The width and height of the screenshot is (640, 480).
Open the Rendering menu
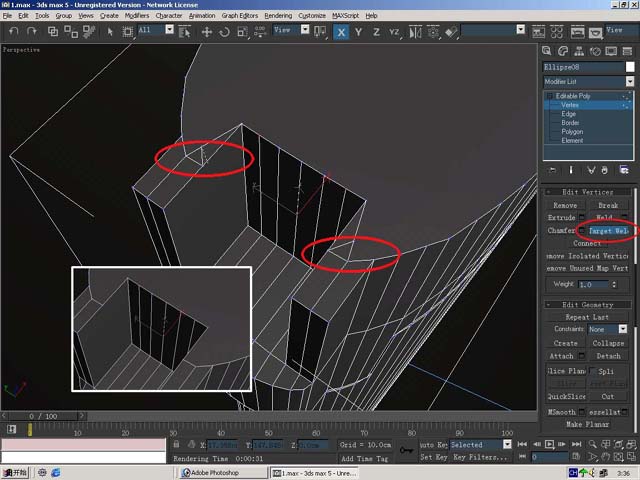point(278,16)
